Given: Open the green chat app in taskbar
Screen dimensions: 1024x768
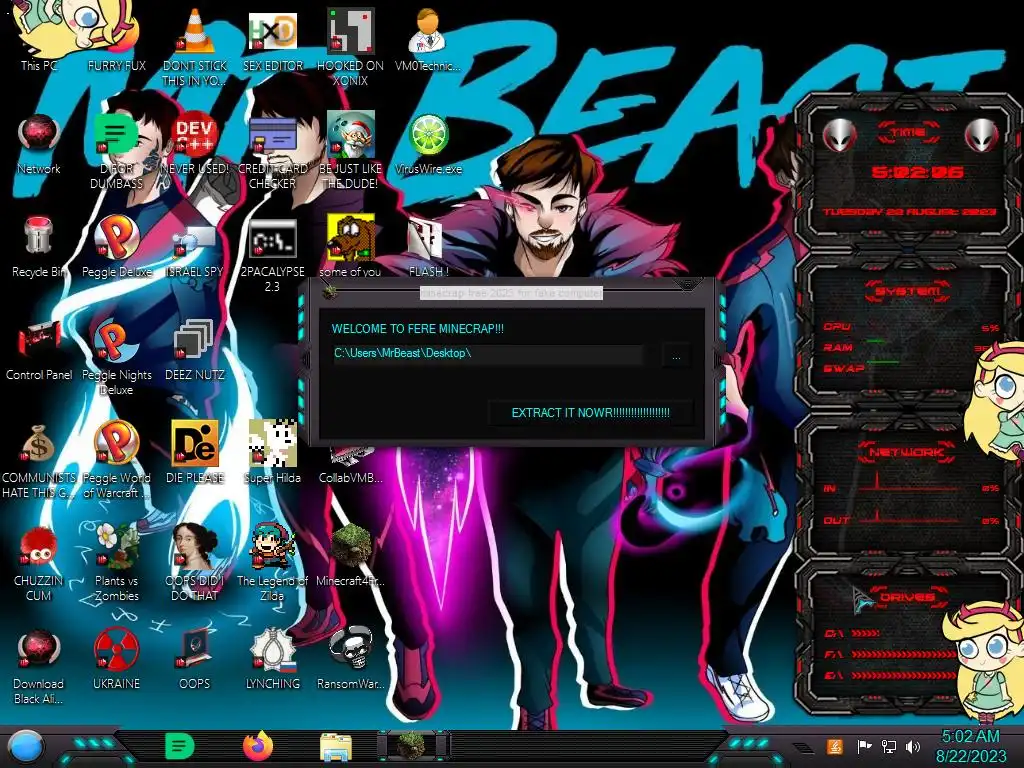Looking at the screenshot, I should [179, 746].
